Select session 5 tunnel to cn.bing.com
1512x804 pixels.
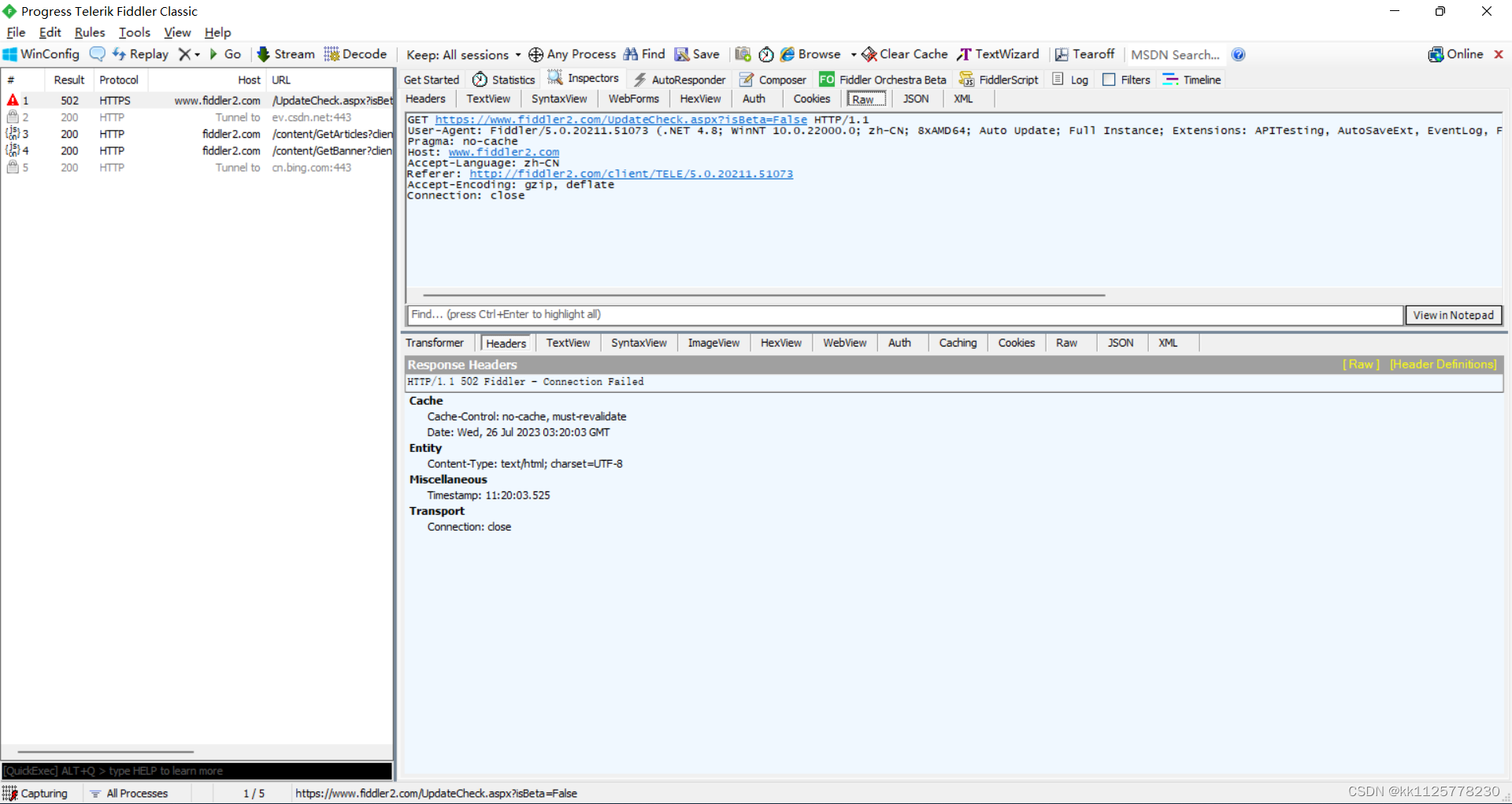[197, 168]
